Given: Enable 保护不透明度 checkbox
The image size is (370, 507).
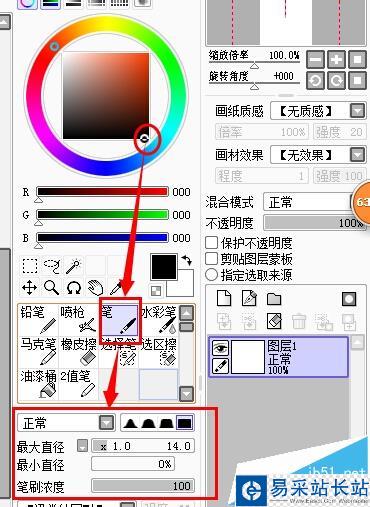Looking at the screenshot, I should click(x=211, y=243).
